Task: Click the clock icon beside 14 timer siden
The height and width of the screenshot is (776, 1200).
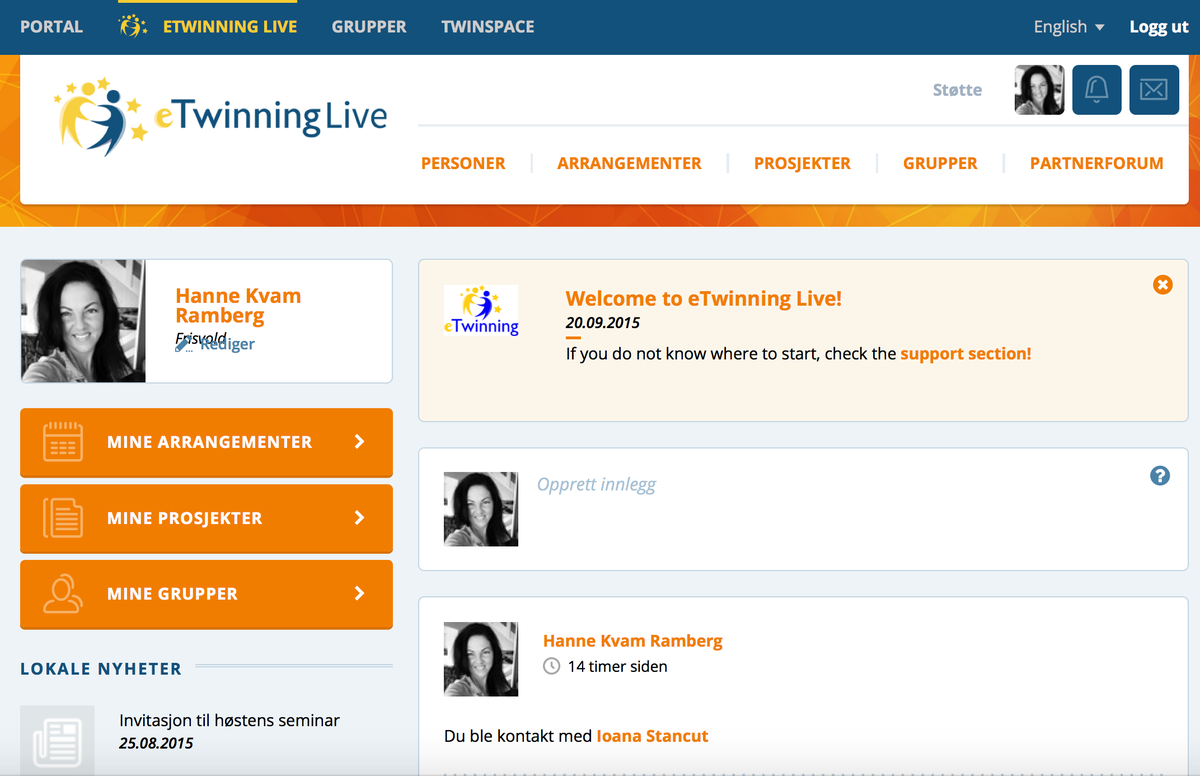Action: 551,666
